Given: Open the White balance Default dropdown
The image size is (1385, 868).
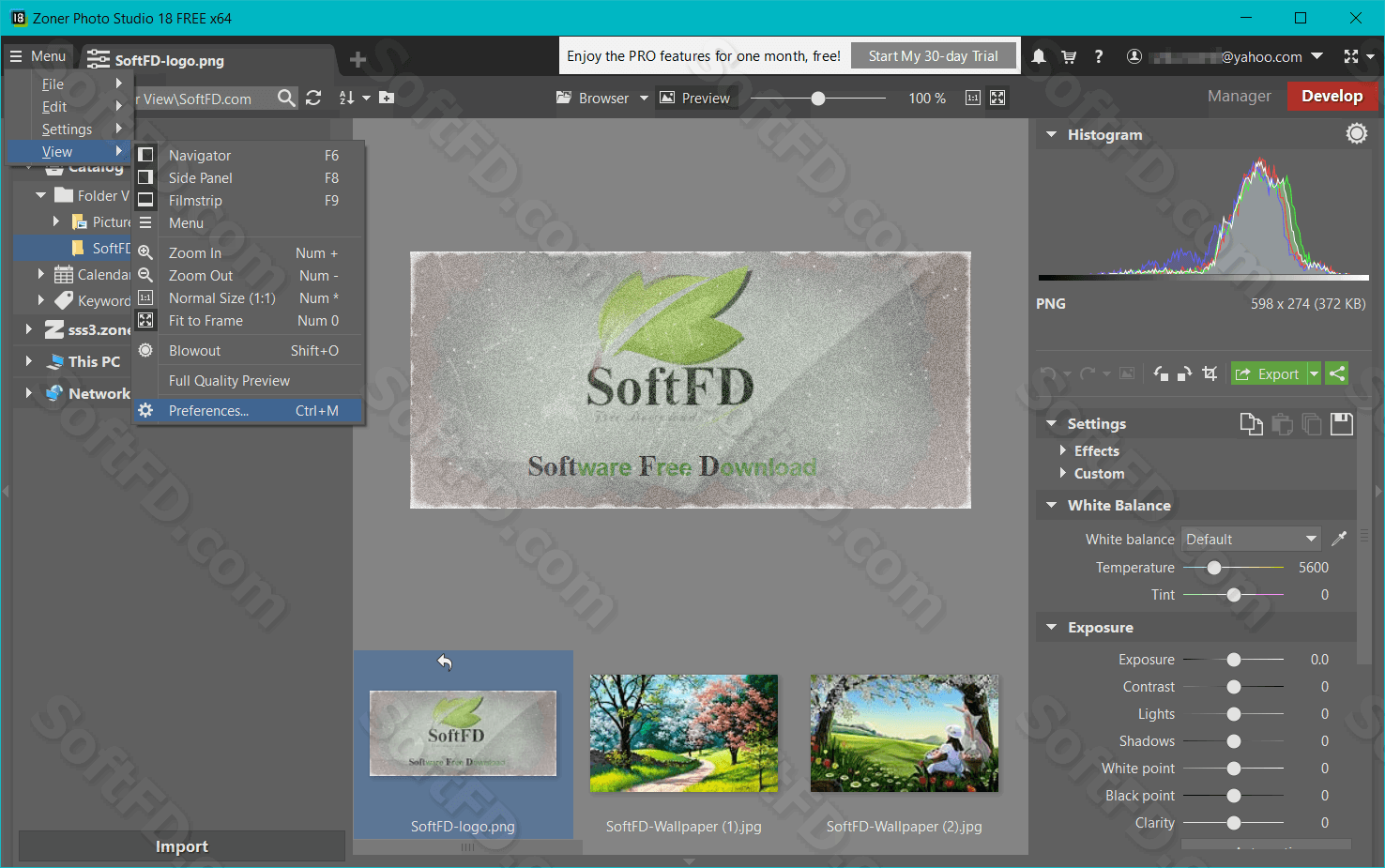Looking at the screenshot, I should (1251, 539).
